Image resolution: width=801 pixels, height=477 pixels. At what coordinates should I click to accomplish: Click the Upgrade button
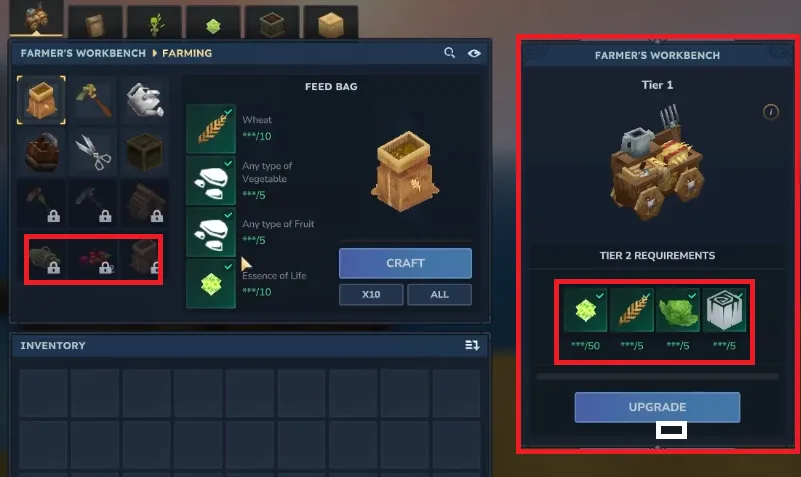(657, 407)
